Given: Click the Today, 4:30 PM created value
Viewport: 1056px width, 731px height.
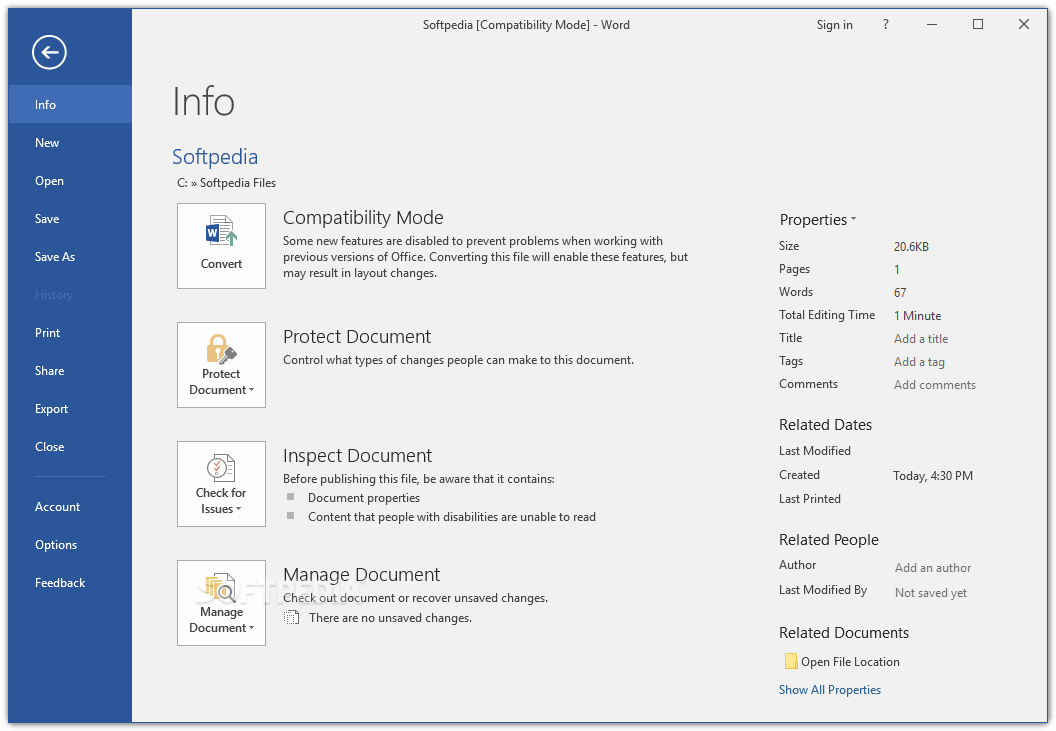Looking at the screenshot, I should tap(933, 476).
